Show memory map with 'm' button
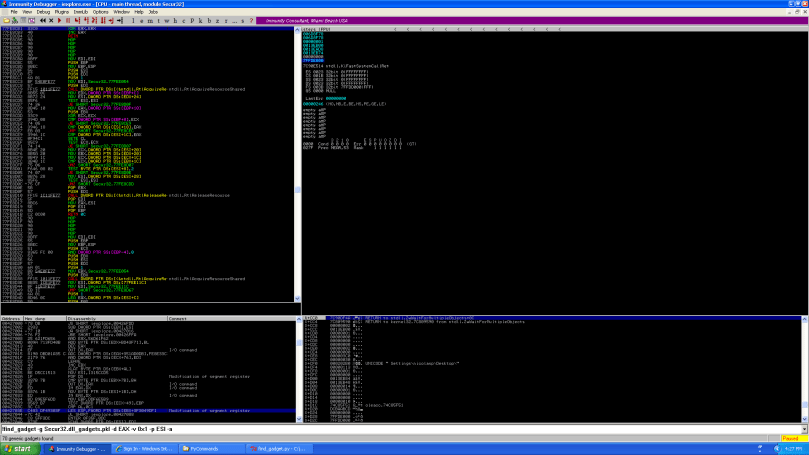This screenshot has height=455, width=809. coord(150,20)
